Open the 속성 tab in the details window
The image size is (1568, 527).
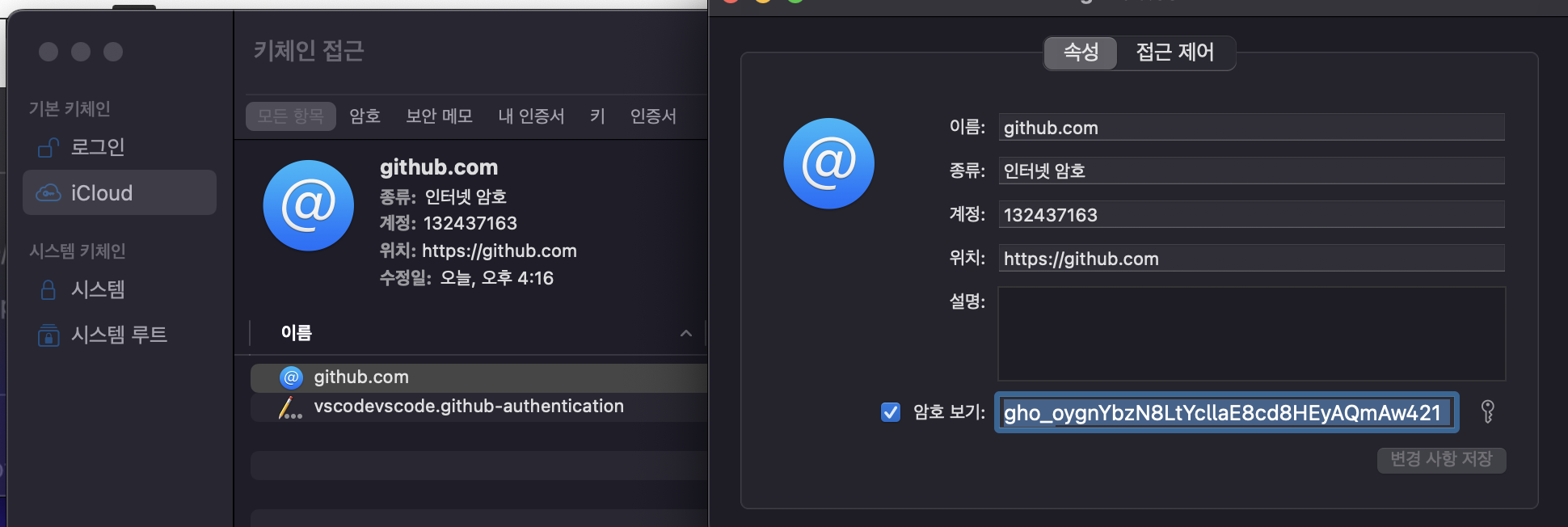tap(1081, 53)
